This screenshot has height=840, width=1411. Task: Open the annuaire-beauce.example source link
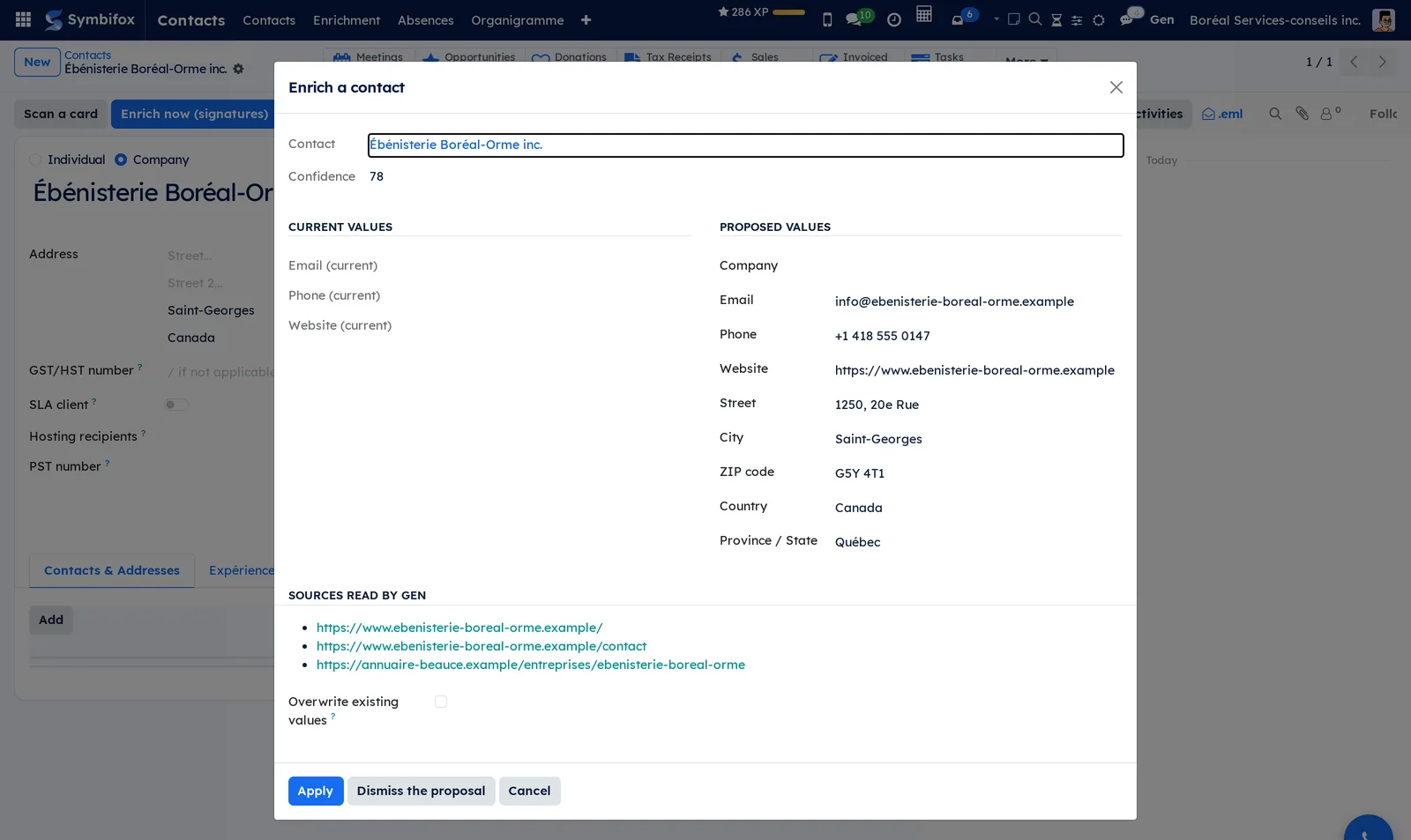tap(531, 665)
